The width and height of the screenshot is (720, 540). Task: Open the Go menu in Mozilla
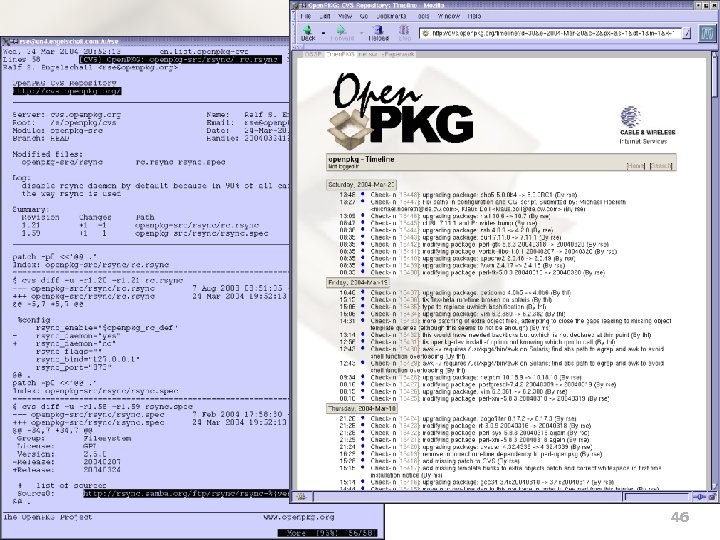[364, 16]
